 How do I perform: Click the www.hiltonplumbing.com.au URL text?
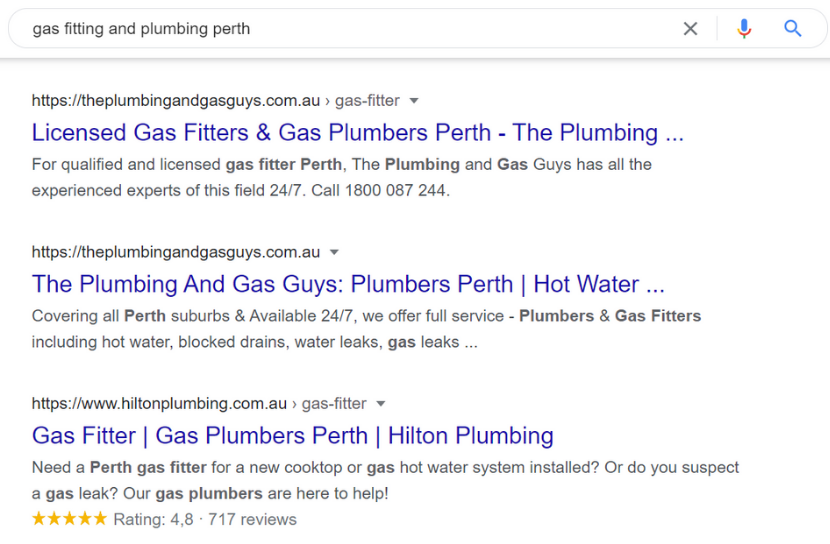point(159,404)
